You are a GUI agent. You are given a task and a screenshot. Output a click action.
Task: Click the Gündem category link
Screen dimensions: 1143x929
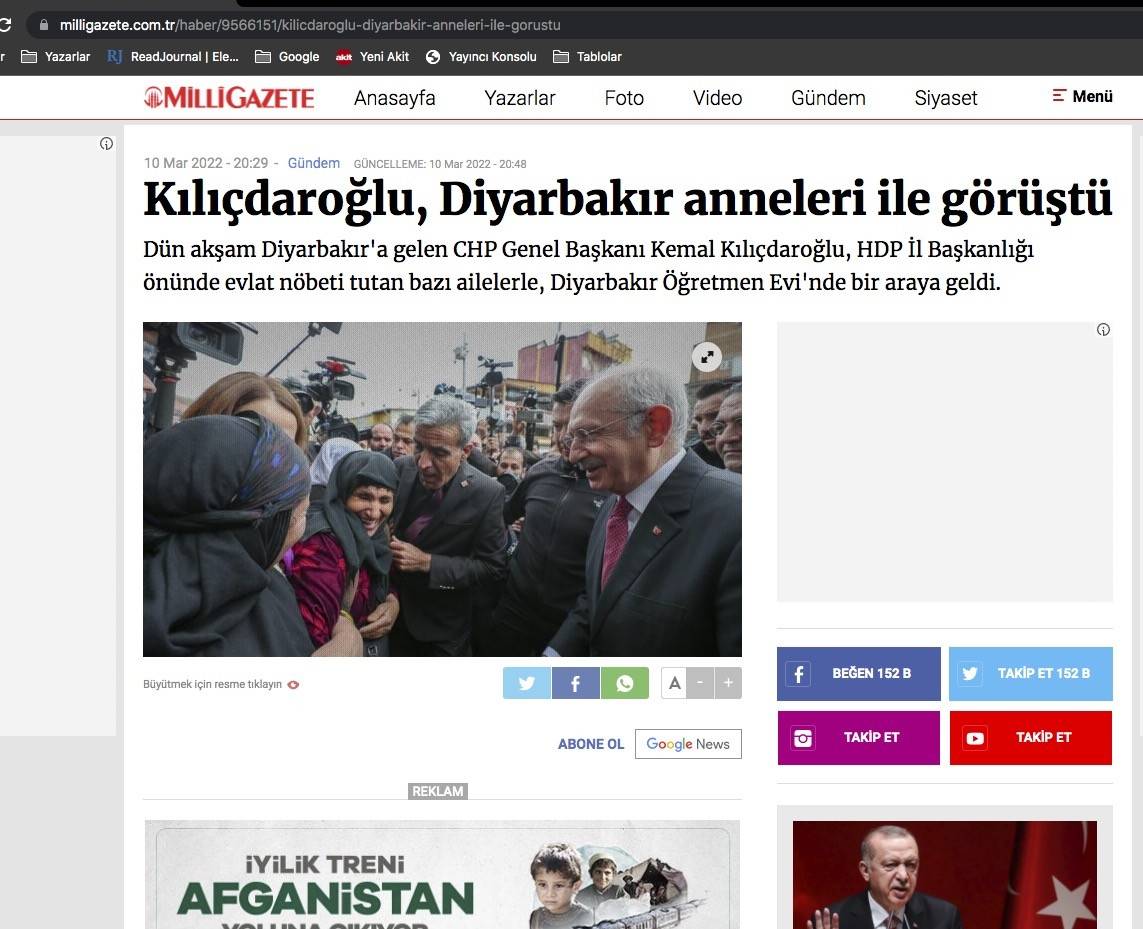313,163
